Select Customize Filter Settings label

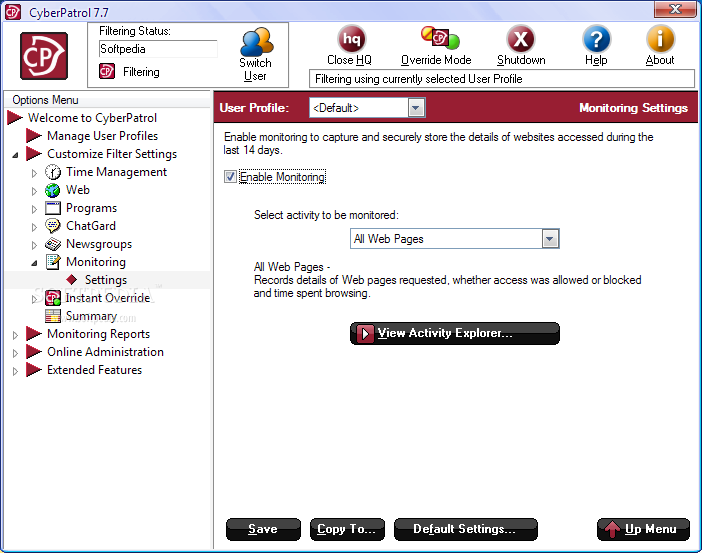(112, 154)
